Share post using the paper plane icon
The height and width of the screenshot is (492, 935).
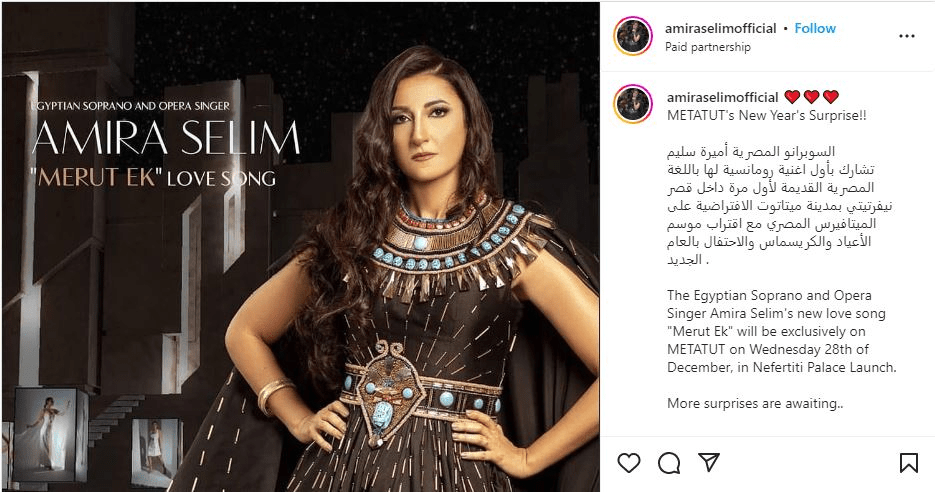[x=709, y=462]
